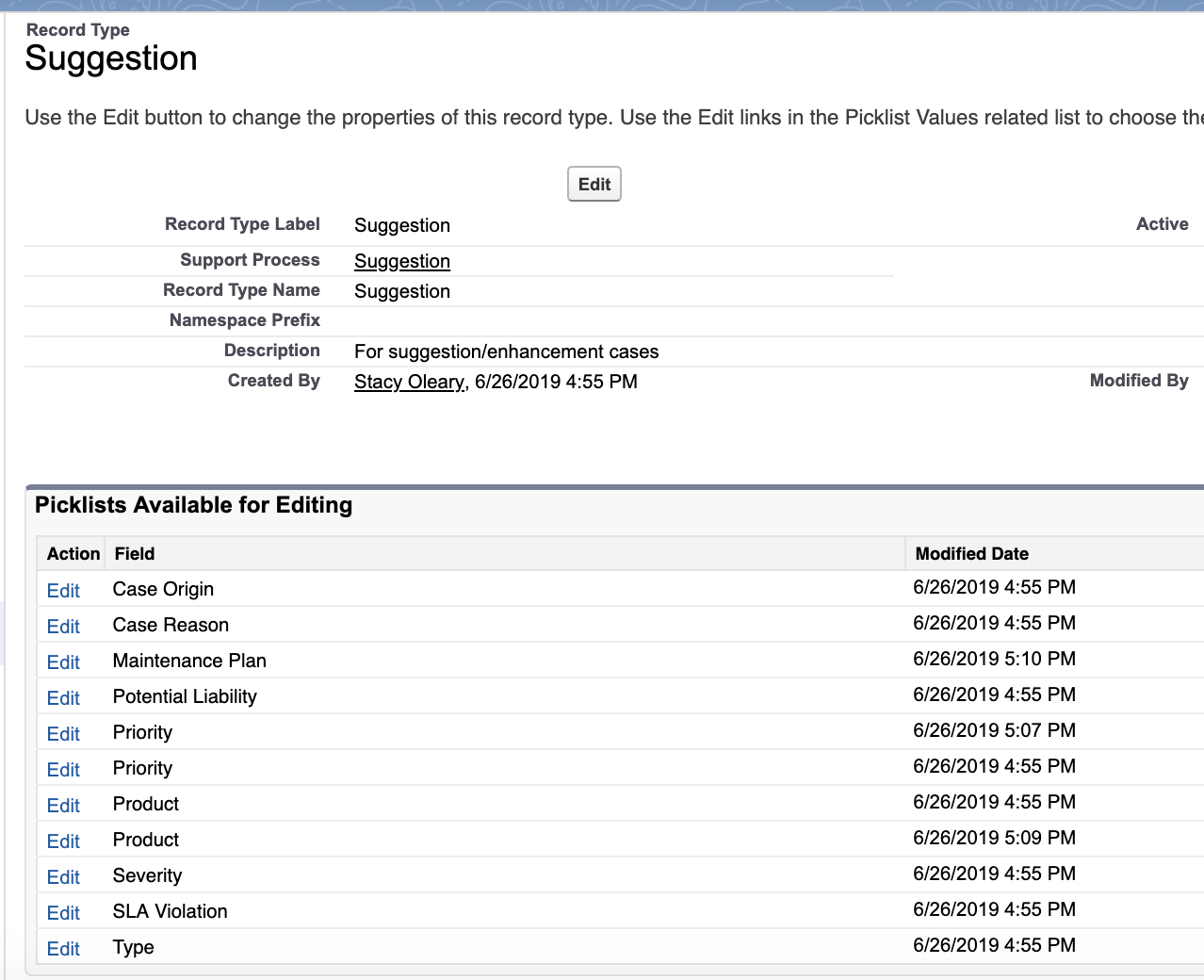Select the Field column header
This screenshot has height=980, width=1204.
click(134, 554)
